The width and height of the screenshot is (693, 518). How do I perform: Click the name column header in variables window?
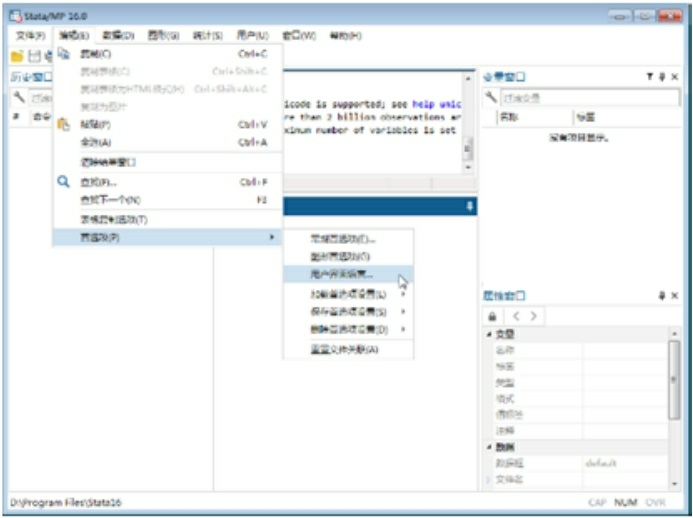[x=534, y=117]
